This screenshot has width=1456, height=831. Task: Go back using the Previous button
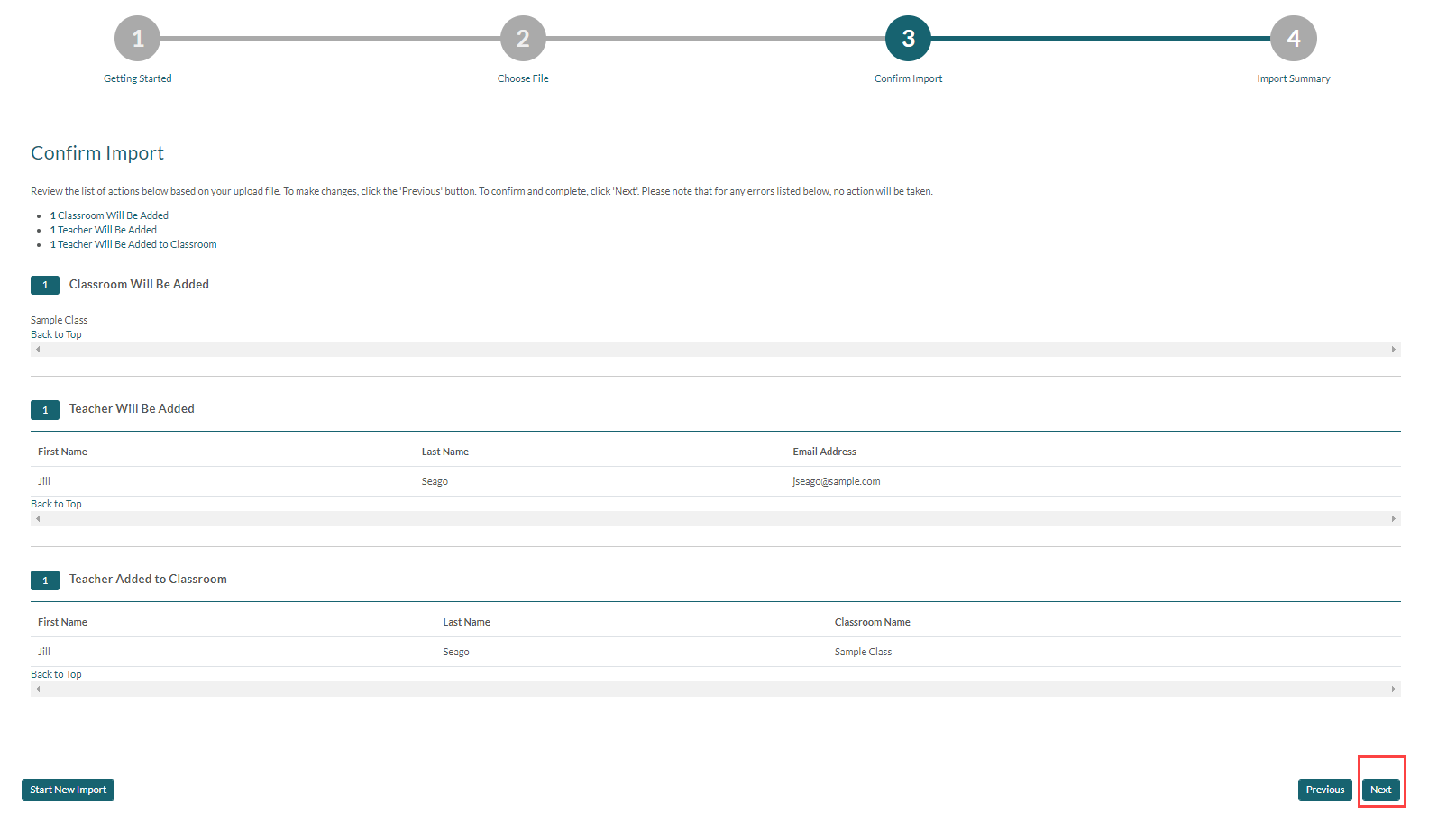pyautogui.click(x=1324, y=790)
